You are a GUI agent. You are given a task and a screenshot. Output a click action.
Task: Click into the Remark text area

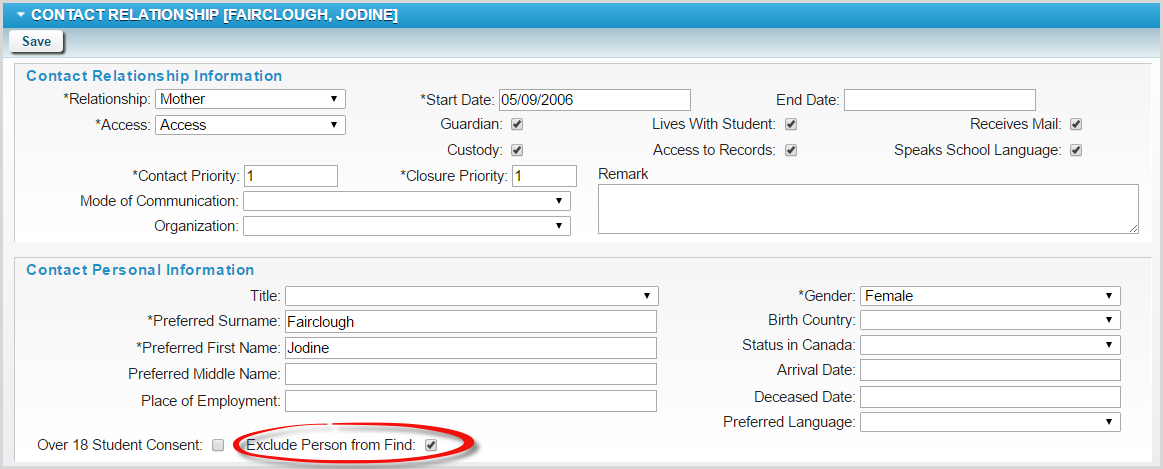click(x=868, y=209)
